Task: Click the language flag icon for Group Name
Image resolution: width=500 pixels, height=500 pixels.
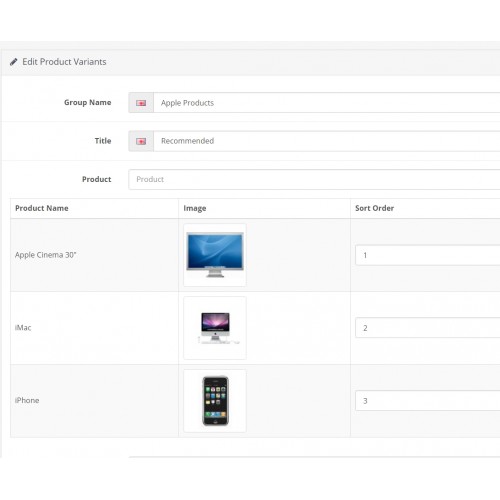Action: coord(141,103)
